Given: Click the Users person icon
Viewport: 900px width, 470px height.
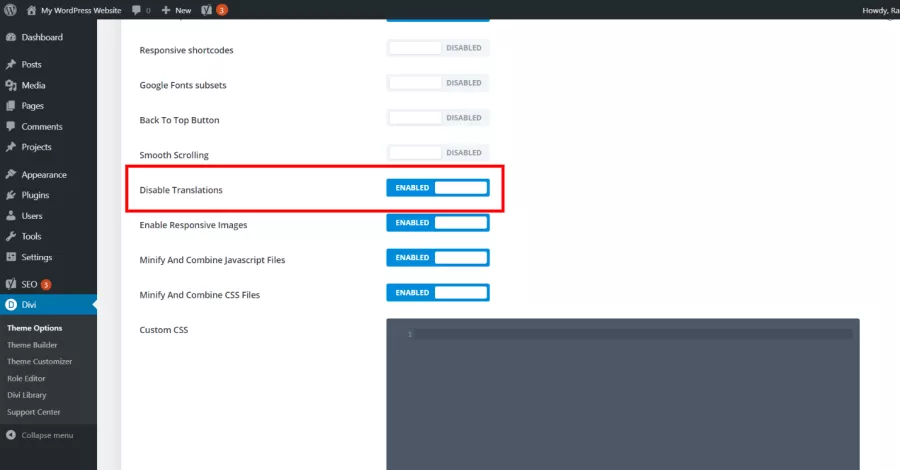Looking at the screenshot, I should point(11,216).
